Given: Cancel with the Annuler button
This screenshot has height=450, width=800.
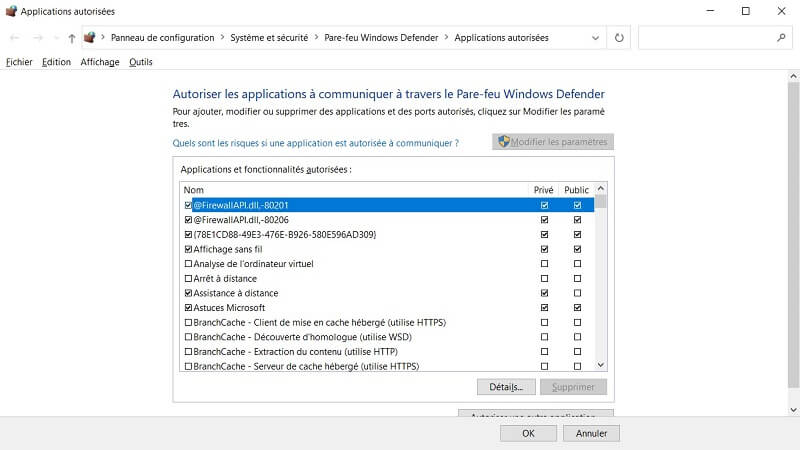Looking at the screenshot, I should (591, 433).
